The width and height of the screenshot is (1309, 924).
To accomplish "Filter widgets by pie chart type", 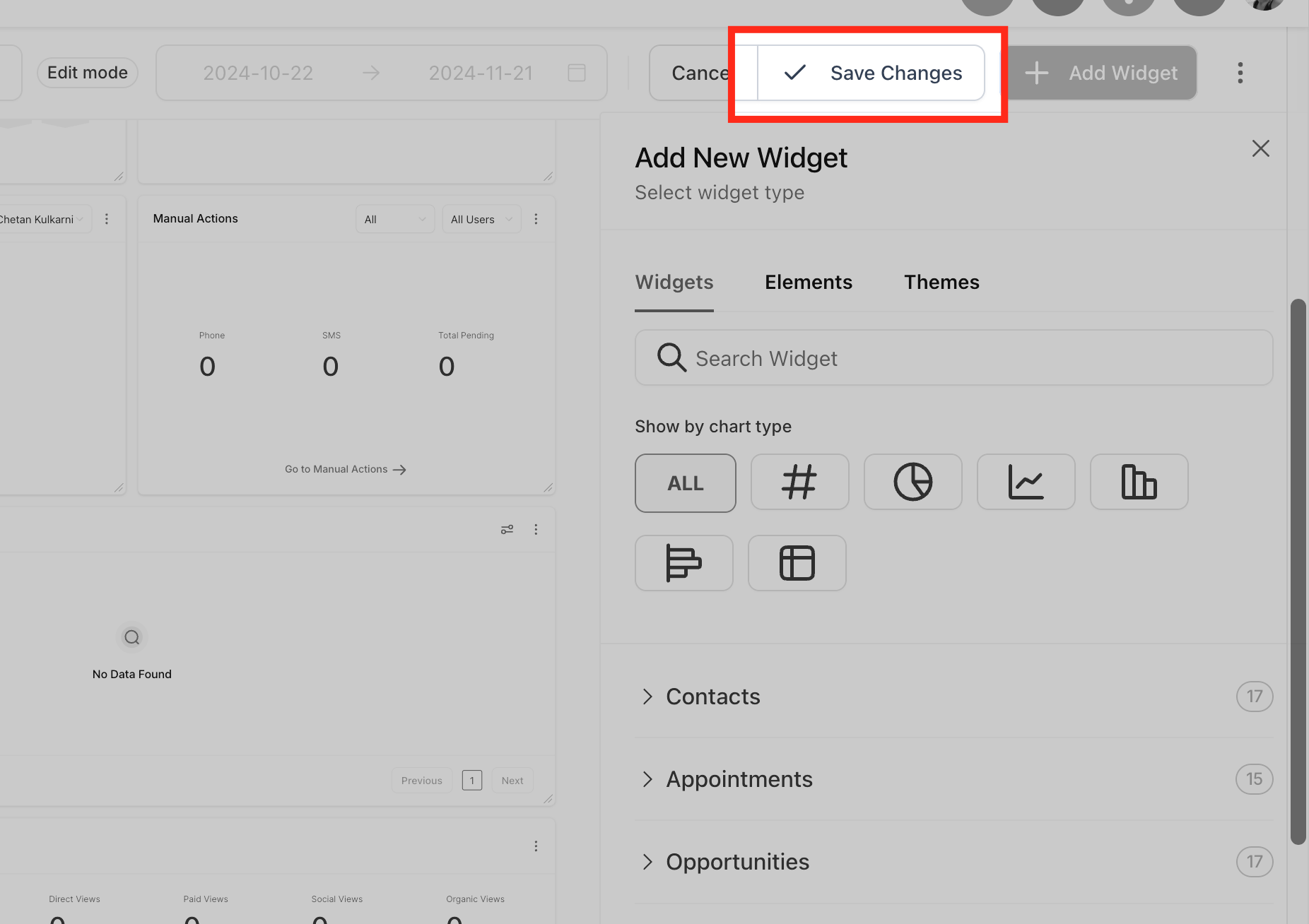I will (912, 482).
